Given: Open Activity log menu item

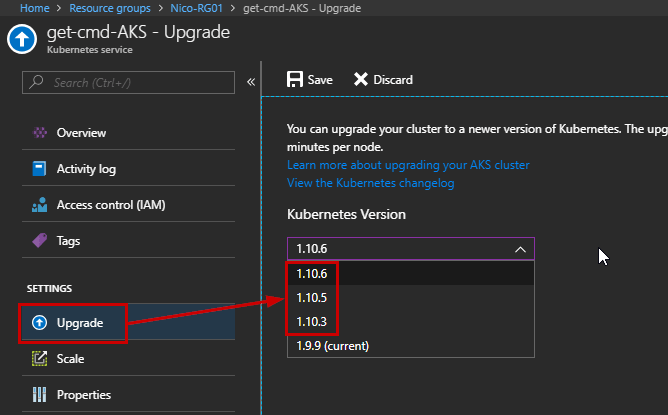Looking at the screenshot, I should pos(128,169).
